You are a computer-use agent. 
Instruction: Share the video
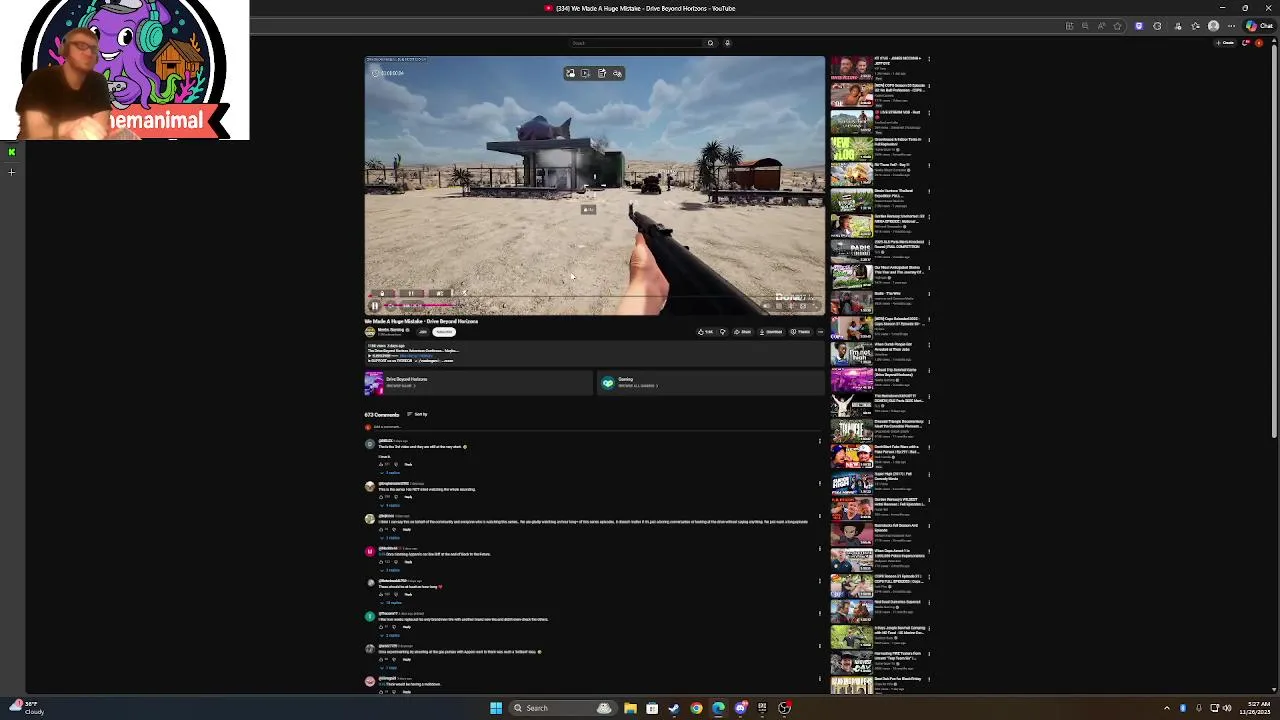(742, 332)
